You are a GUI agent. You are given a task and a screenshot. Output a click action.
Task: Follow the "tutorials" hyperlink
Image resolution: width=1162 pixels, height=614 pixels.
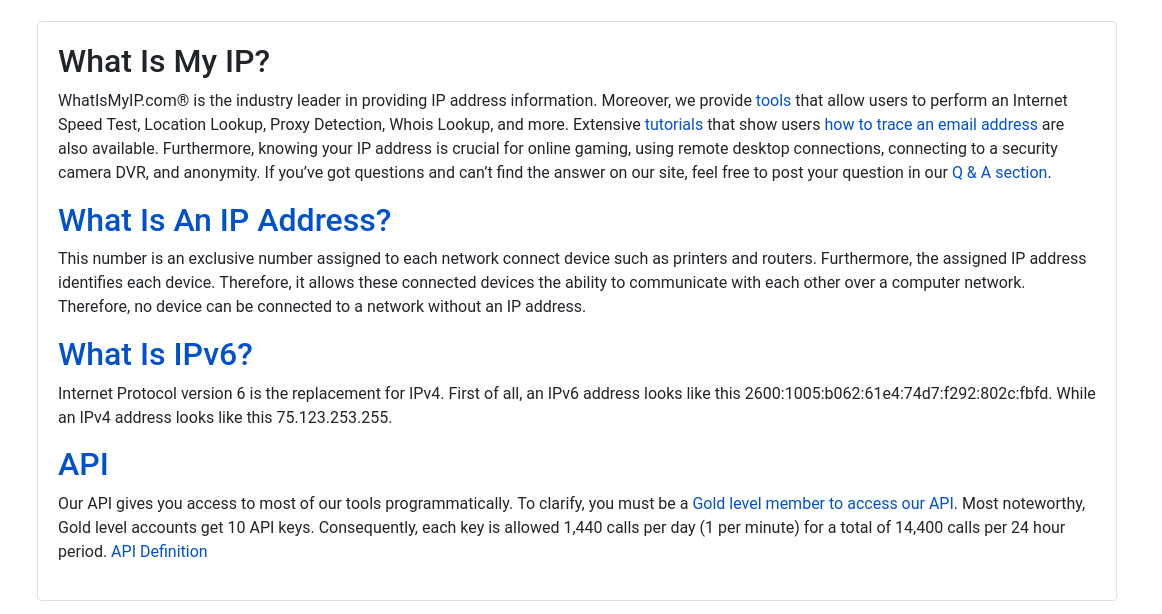pyautogui.click(x=673, y=124)
